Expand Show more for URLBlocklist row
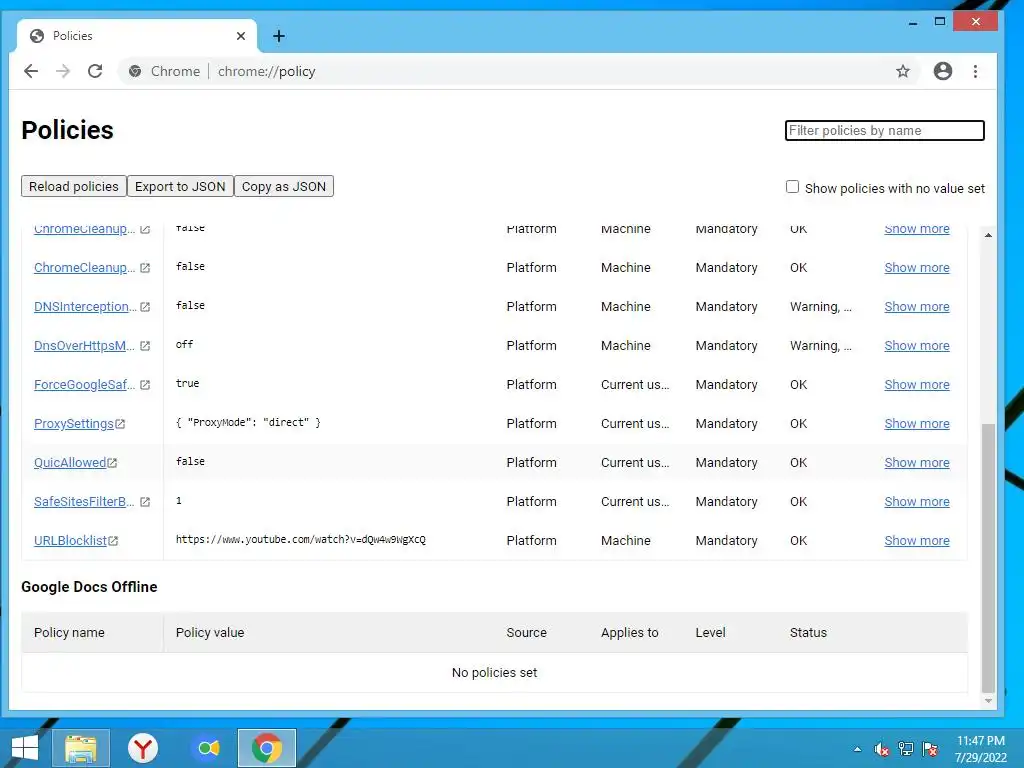 tap(917, 541)
